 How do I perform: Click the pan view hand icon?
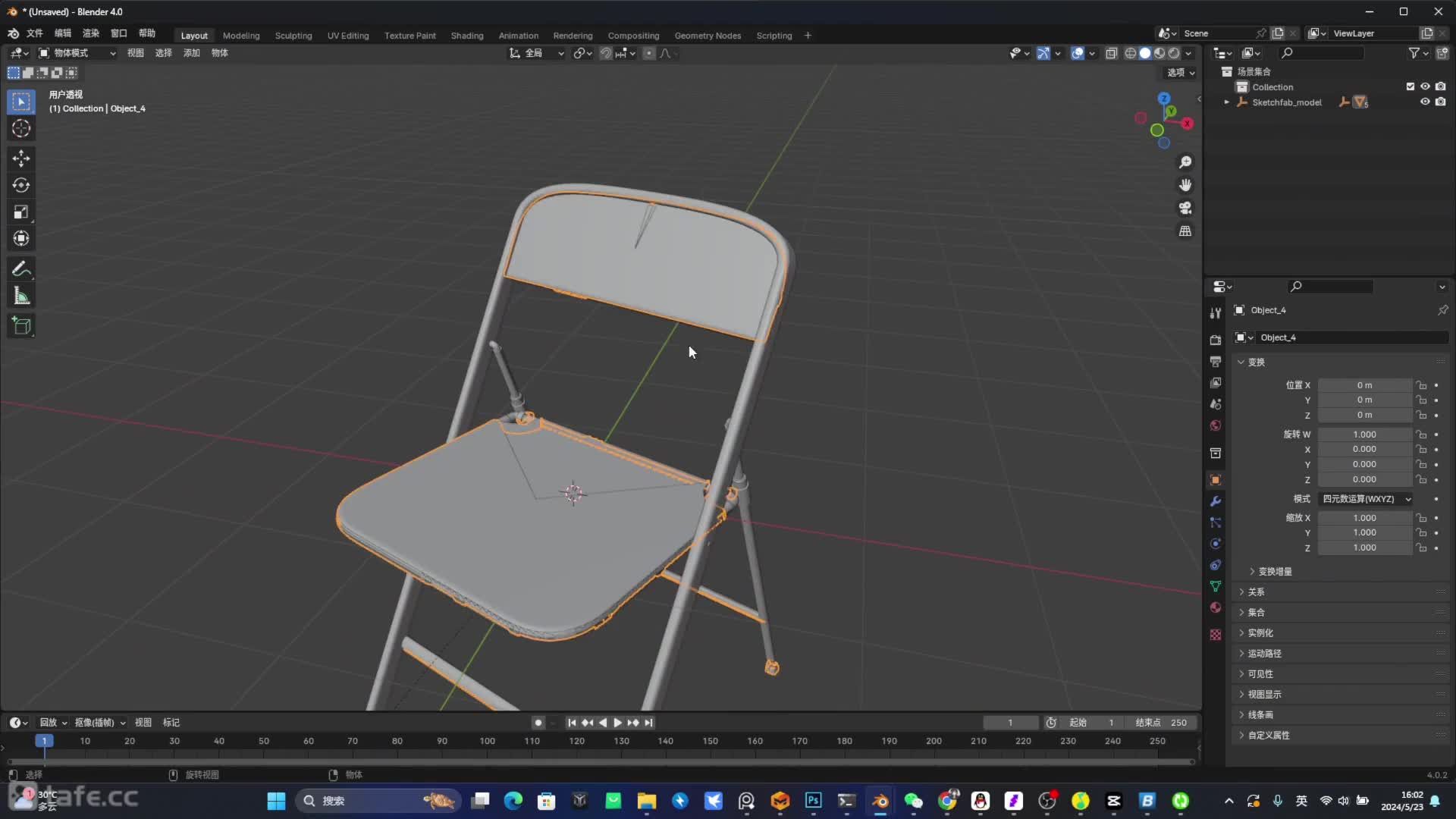coord(1185,185)
